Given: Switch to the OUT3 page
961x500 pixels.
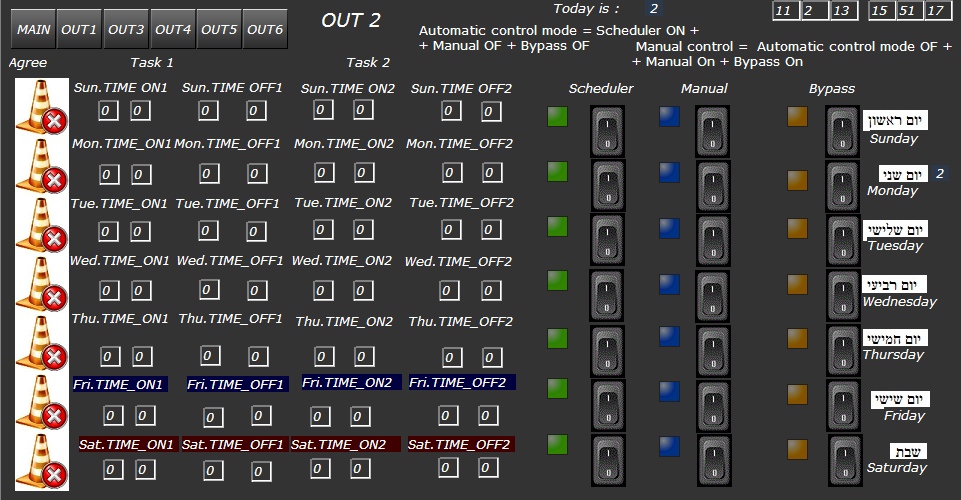Looking at the screenshot, I should coord(126,30).
